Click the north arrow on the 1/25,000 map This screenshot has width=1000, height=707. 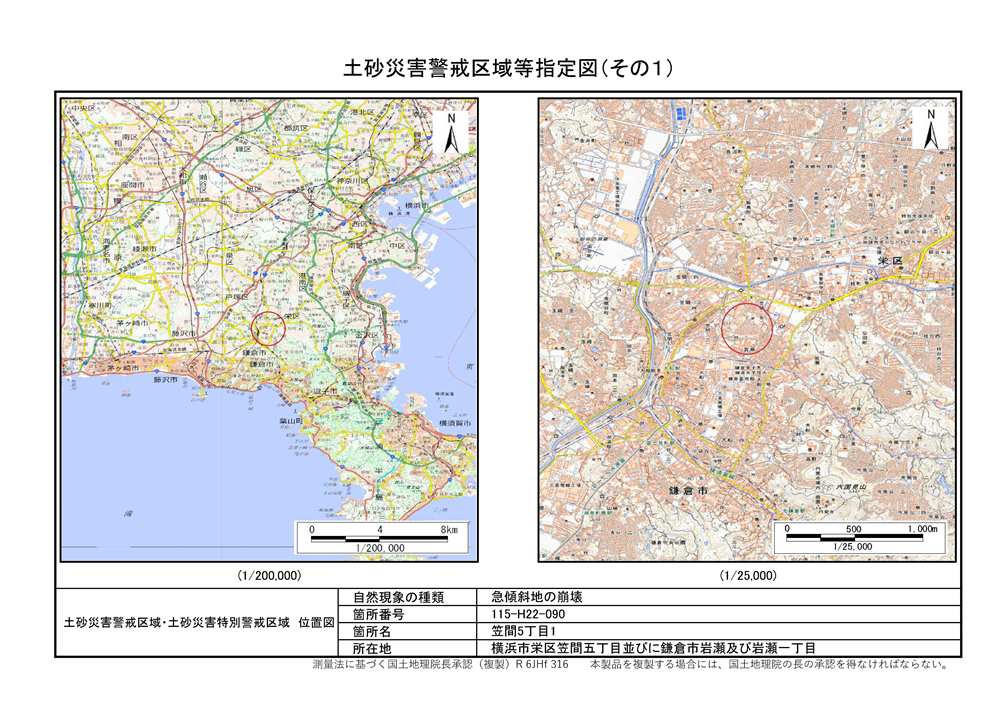click(x=931, y=130)
